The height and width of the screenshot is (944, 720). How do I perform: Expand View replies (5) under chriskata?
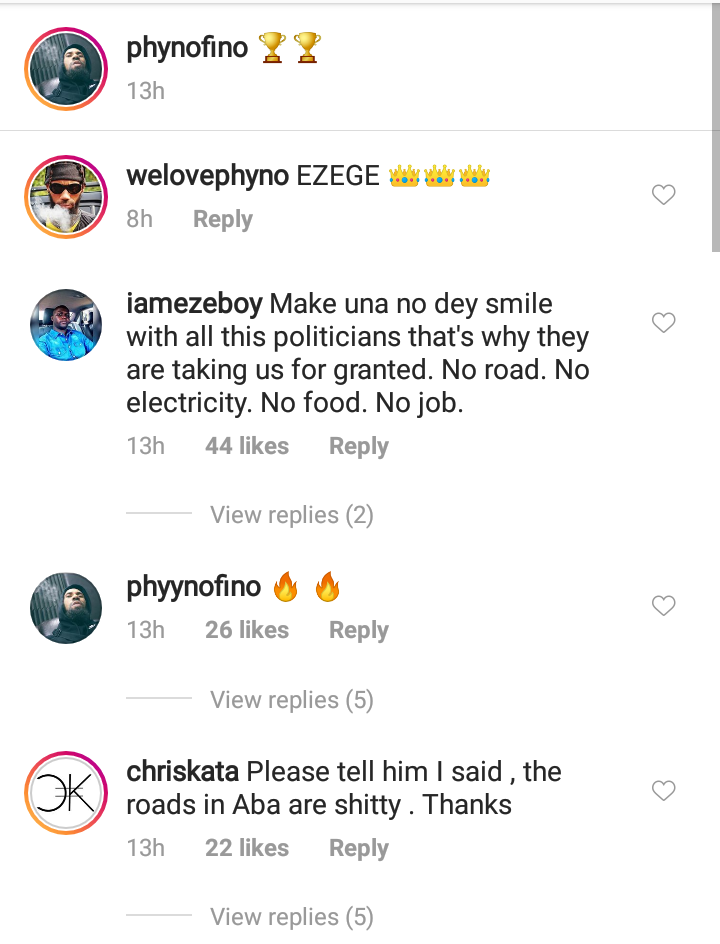coord(291,917)
